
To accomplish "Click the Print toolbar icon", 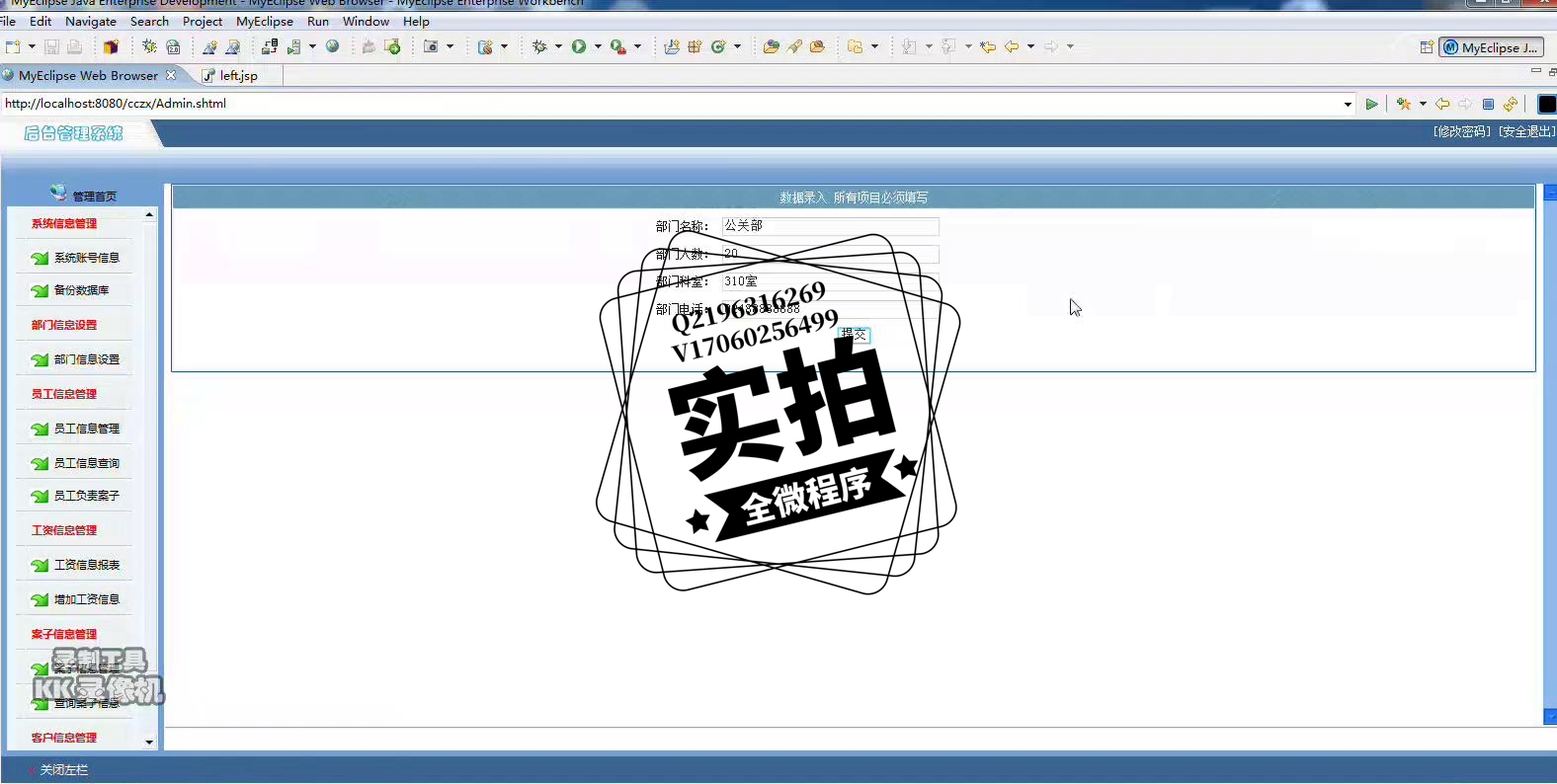I will 74,46.
